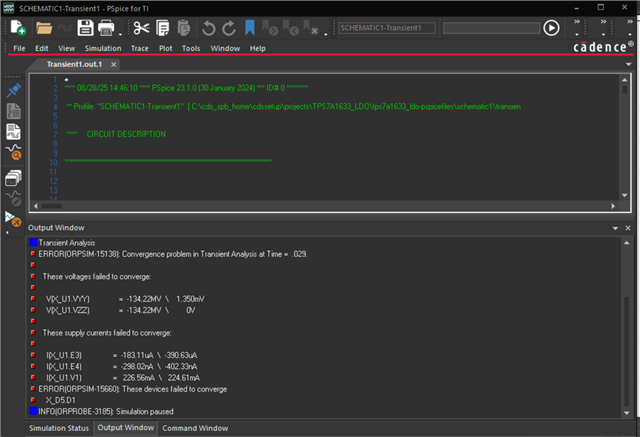Click Output Window scrollbar up arrow
This screenshot has height=437, width=640.
tap(627, 243)
